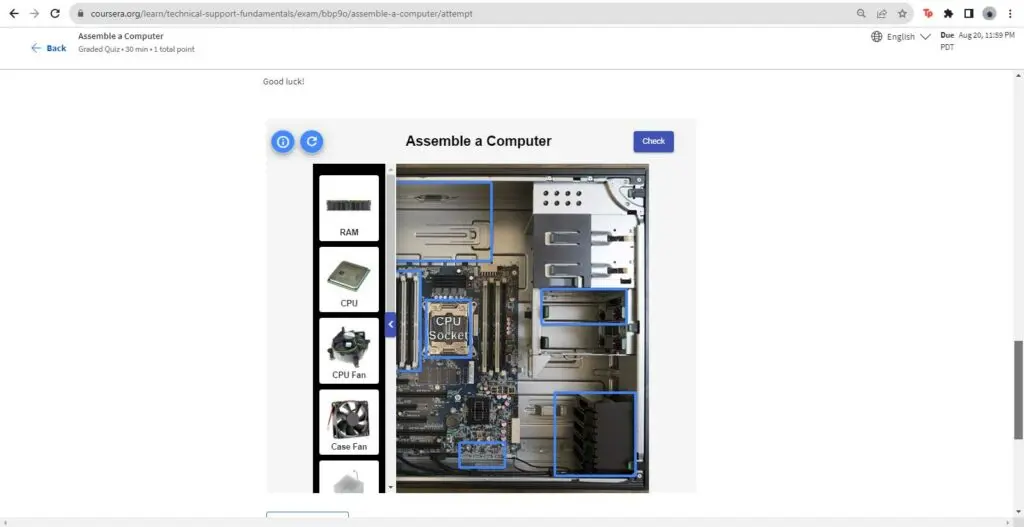Click the zoom magnifier icon in address bar

[x=861, y=13]
